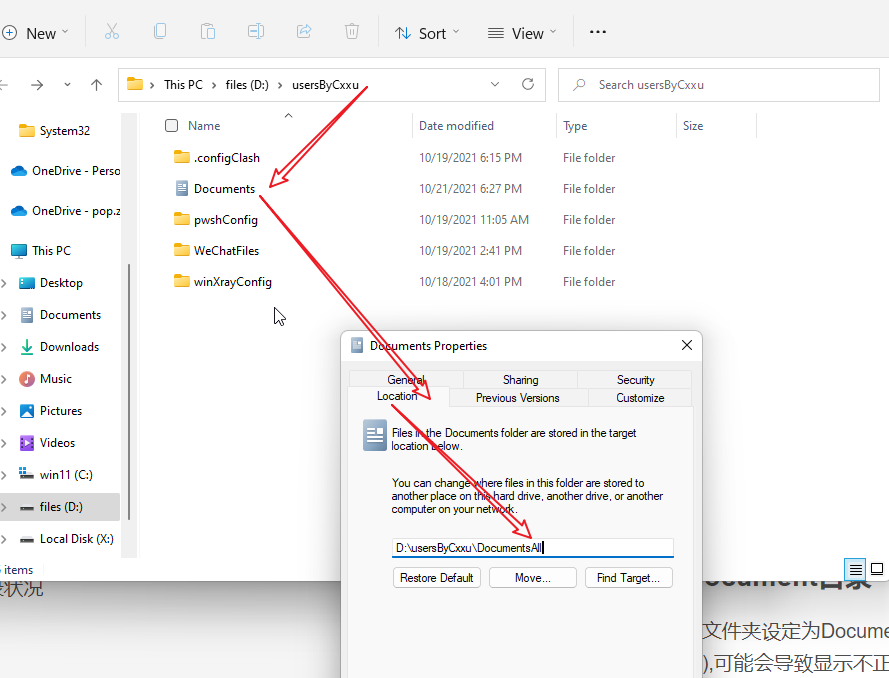
Task: Click the Copy icon in toolbar
Action: 160,31
